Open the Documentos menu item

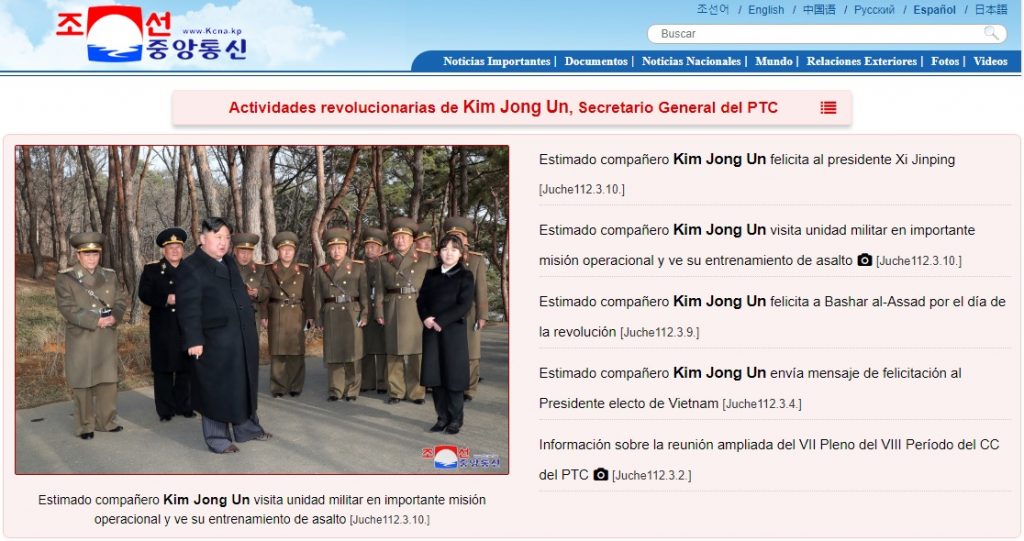tap(596, 61)
